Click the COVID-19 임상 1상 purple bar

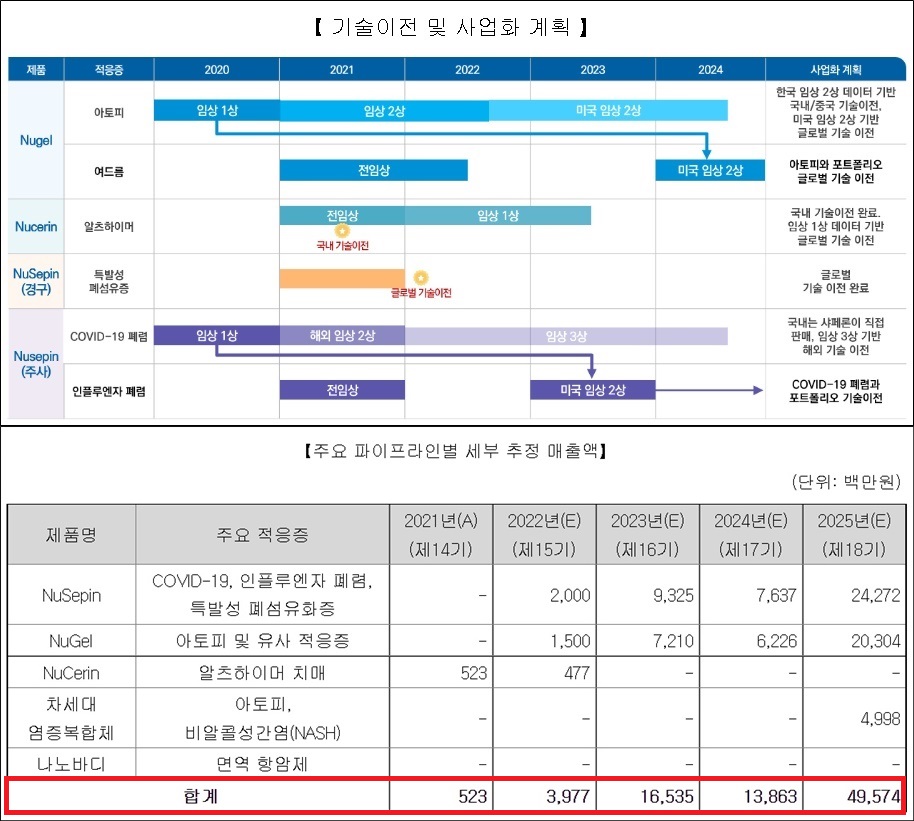(x=217, y=335)
